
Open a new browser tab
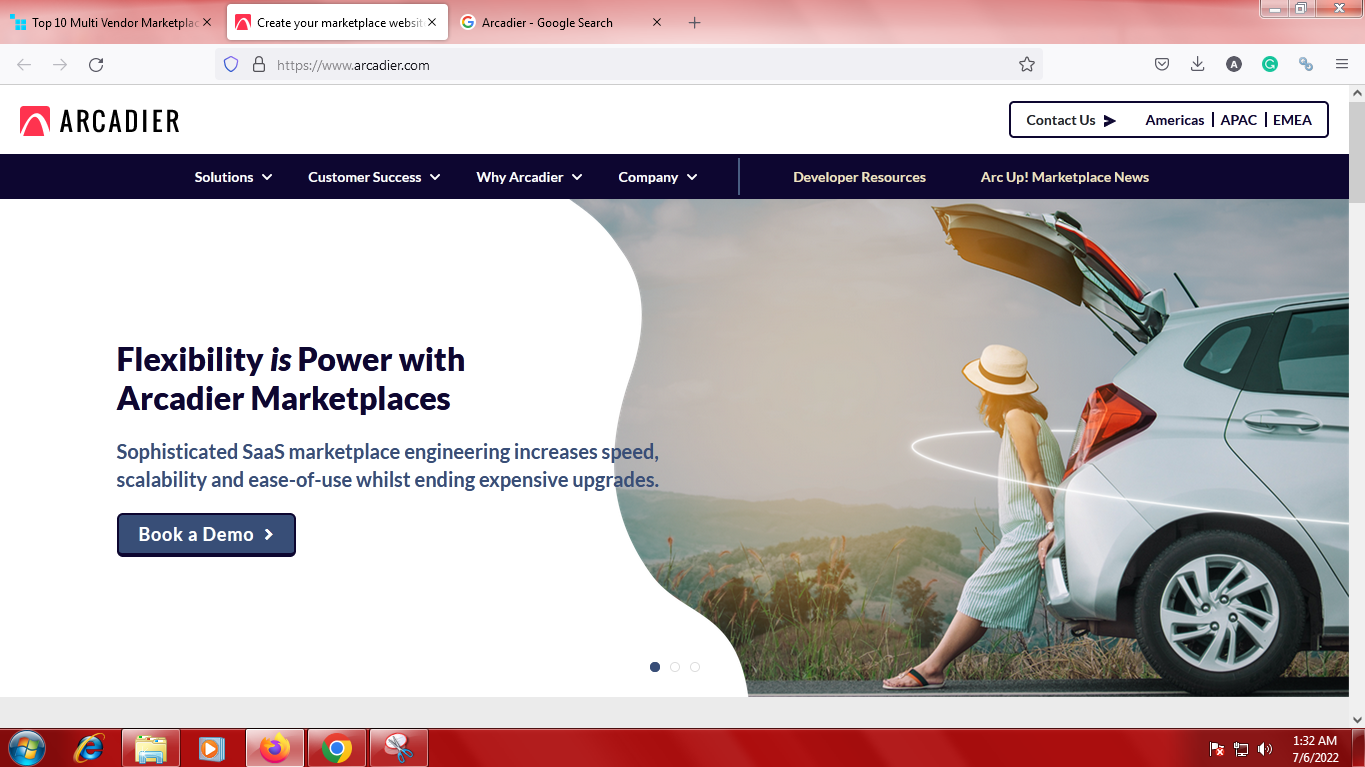[x=695, y=22]
